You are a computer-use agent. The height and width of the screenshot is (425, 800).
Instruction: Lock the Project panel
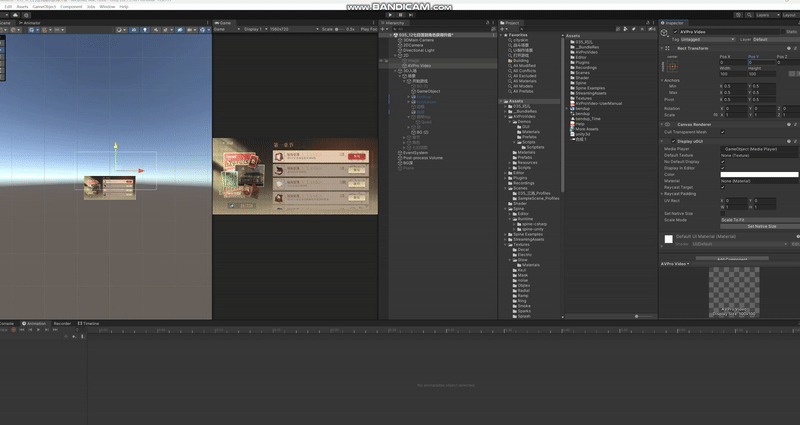648,22
